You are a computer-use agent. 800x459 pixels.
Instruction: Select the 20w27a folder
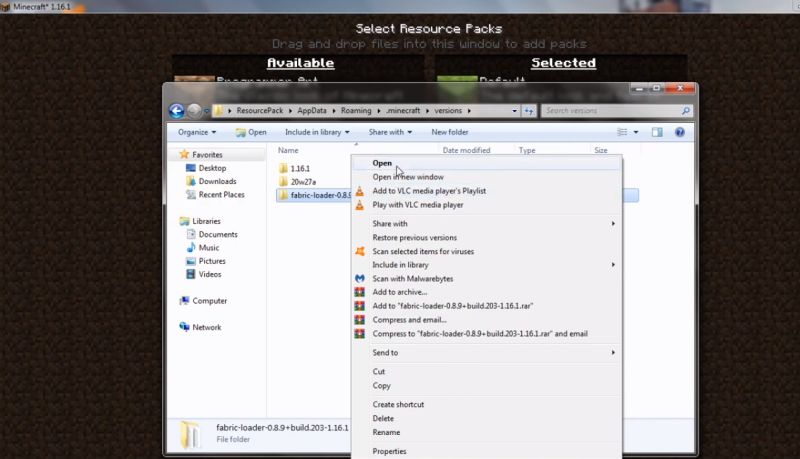click(x=297, y=182)
